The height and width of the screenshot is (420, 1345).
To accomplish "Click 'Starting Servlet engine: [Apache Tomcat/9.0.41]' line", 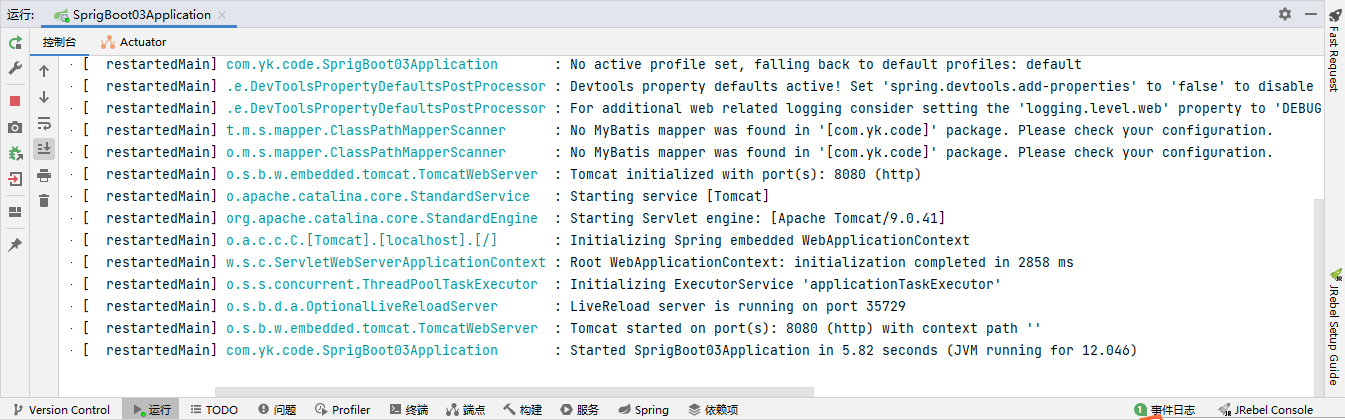I will 757,218.
